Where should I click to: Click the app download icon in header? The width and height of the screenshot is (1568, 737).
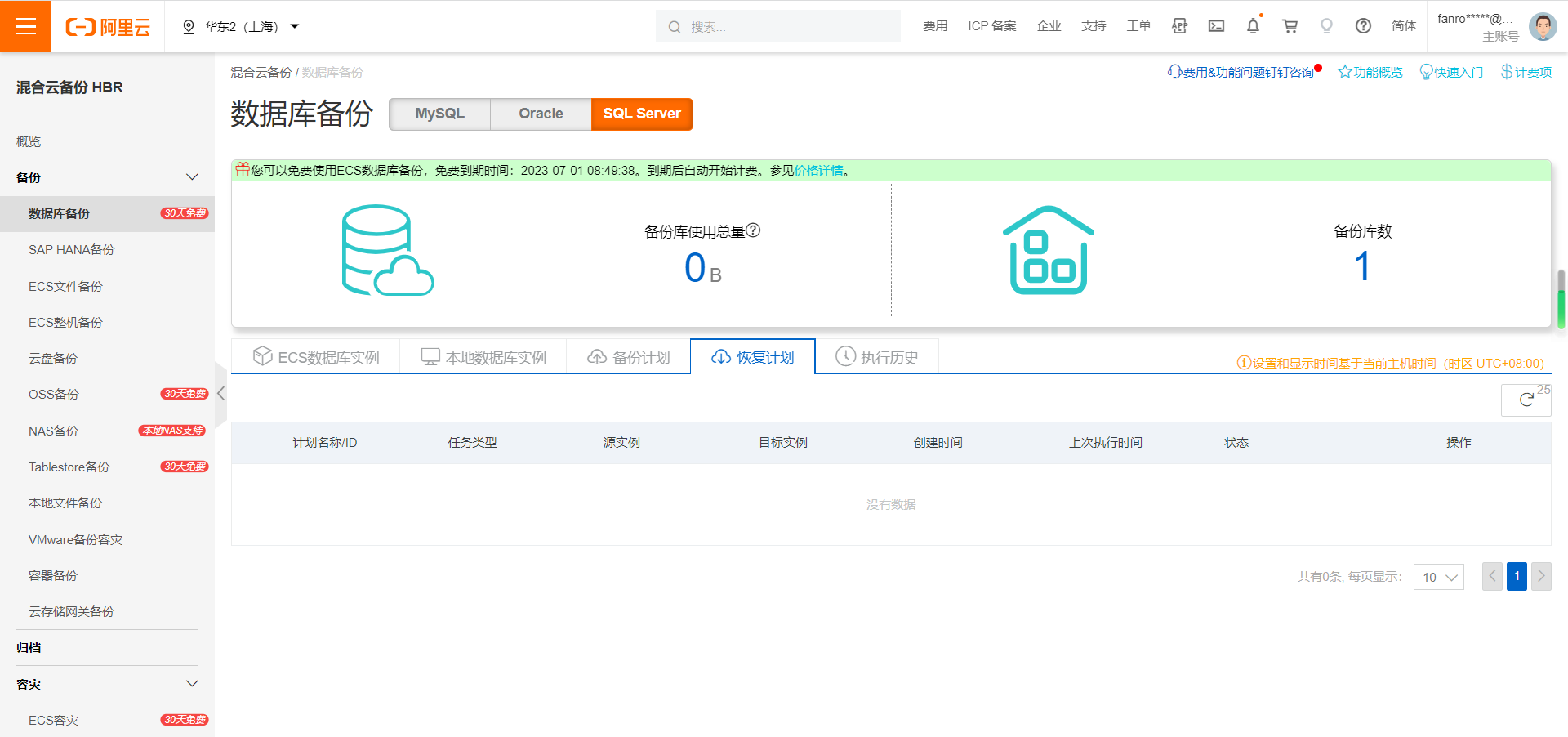click(x=1179, y=26)
